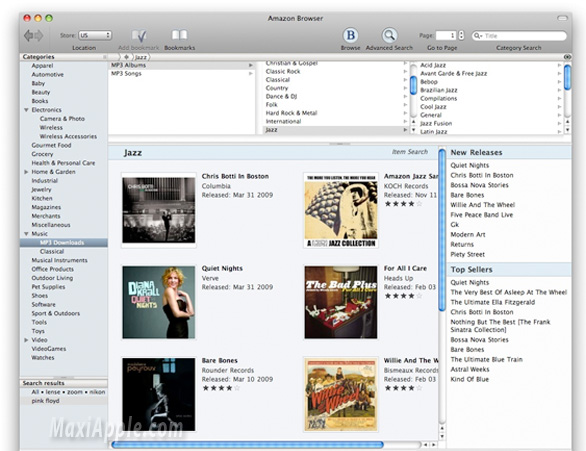The height and width of the screenshot is (451, 586).
Task: Select pink floyd search result
Action: [46, 401]
